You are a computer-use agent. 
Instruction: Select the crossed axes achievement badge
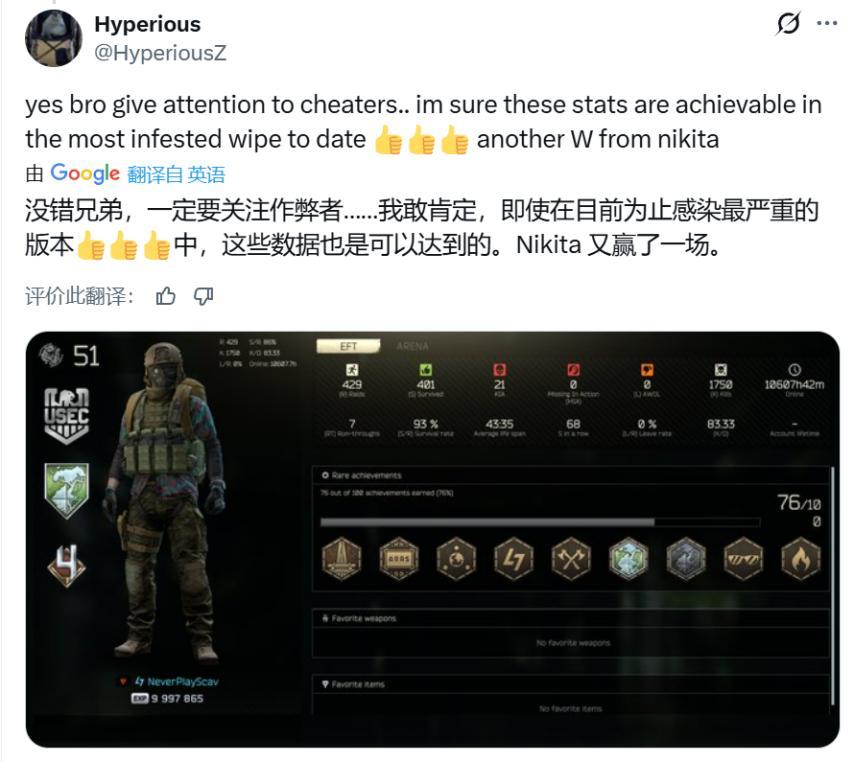(x=571, y=559)
